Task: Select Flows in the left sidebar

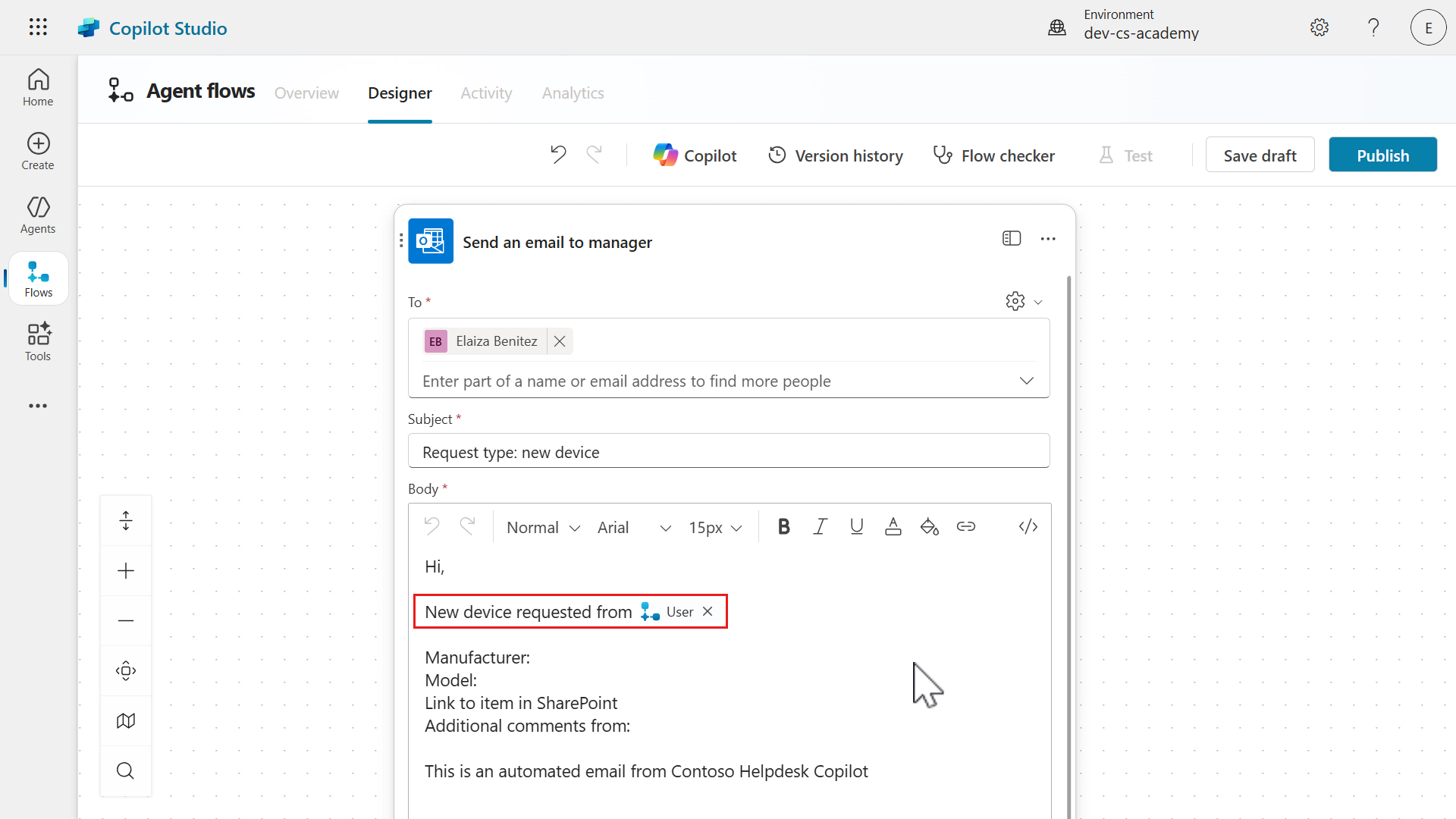Action: coord(37,278)
